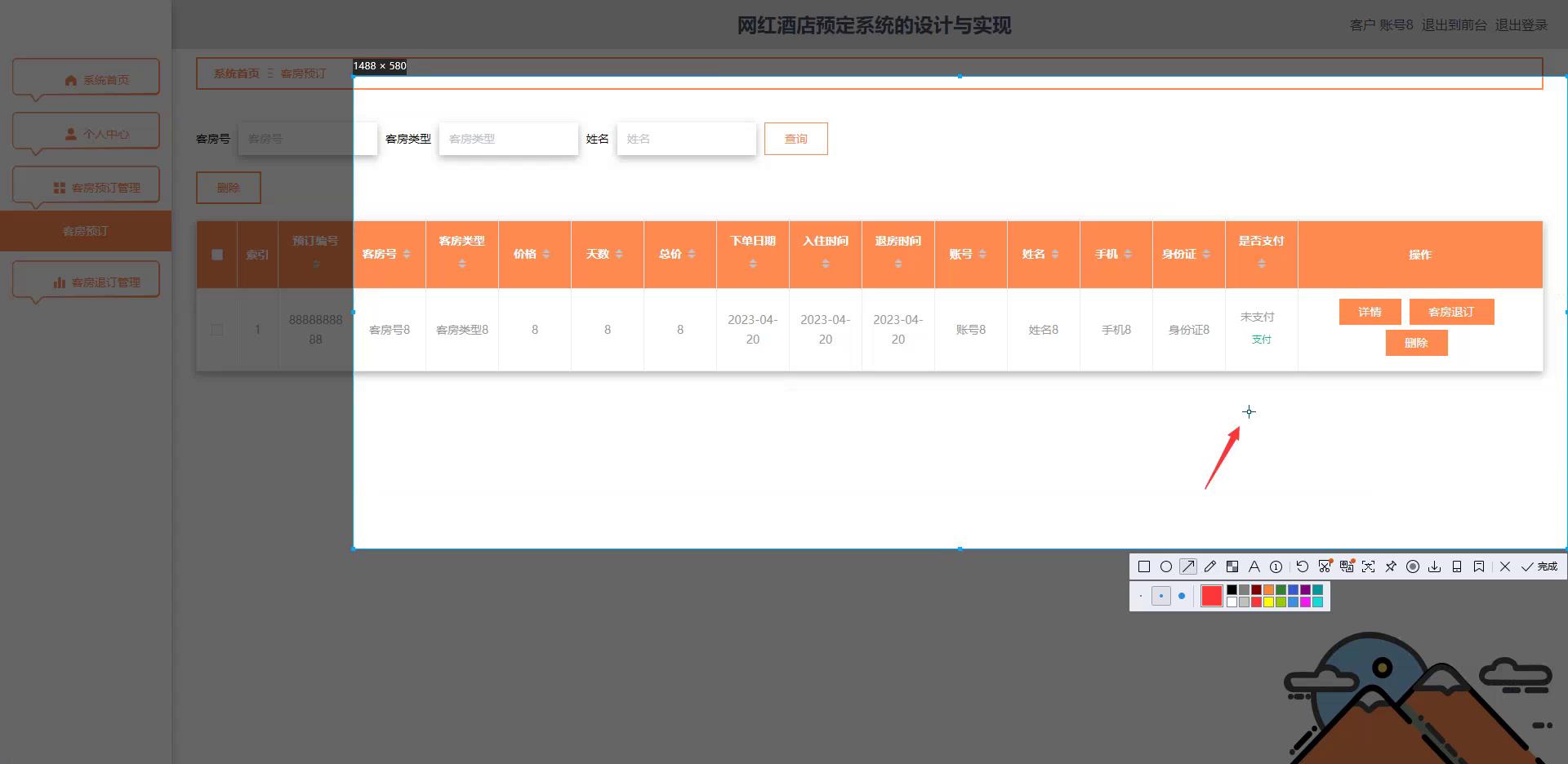The height and width of the screenshot is (764, 1568).
Task: Select the text annotation tool
Action: 1254,566
